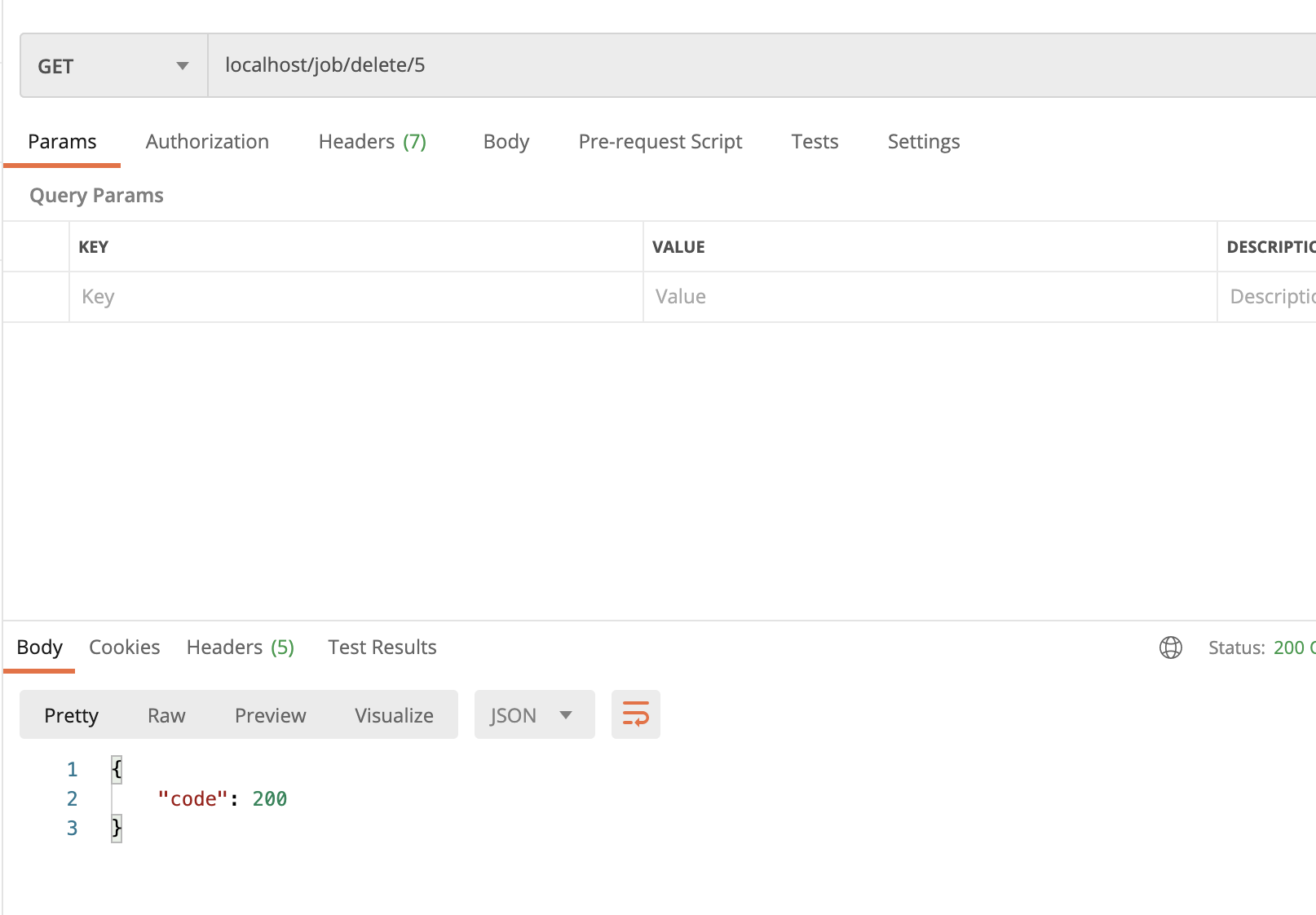This screenshot has height=915, width=1316.
Task: Click the Query Params heading
Action: [x=96, y=196]
